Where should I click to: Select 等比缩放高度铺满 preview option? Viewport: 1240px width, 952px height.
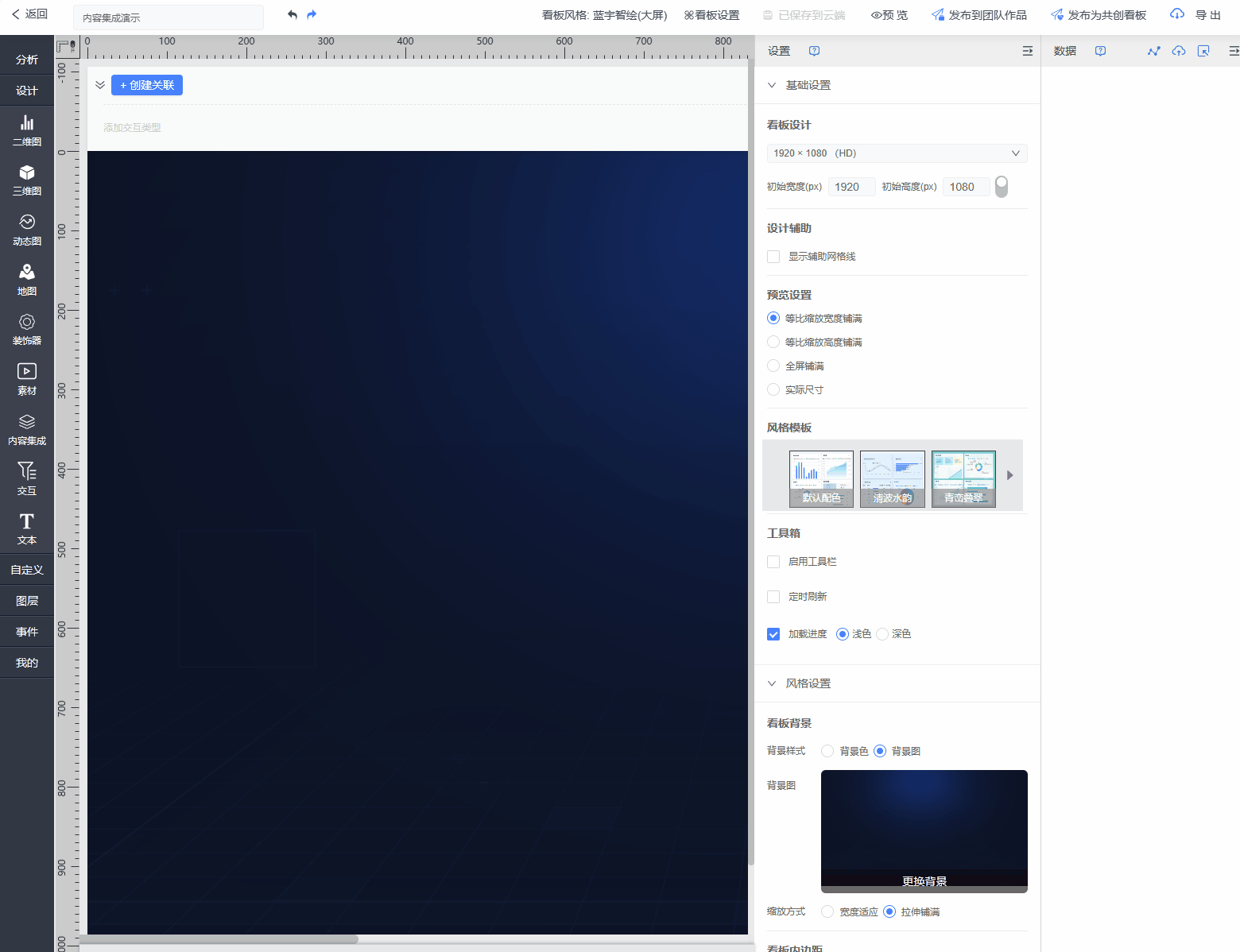click(x=773, y=342)
